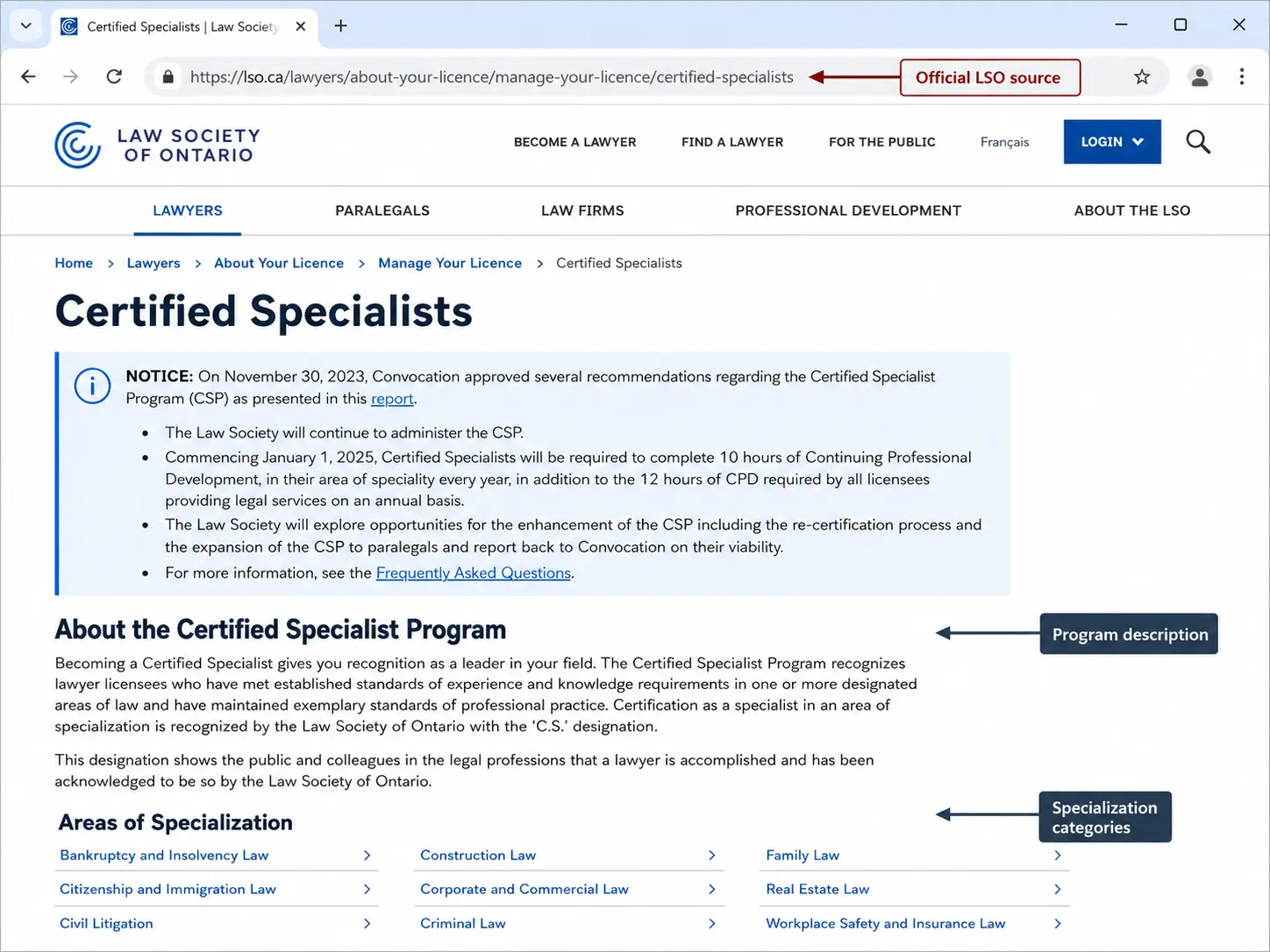Expand the Construction Law chevron

click(x=712, y=856)
